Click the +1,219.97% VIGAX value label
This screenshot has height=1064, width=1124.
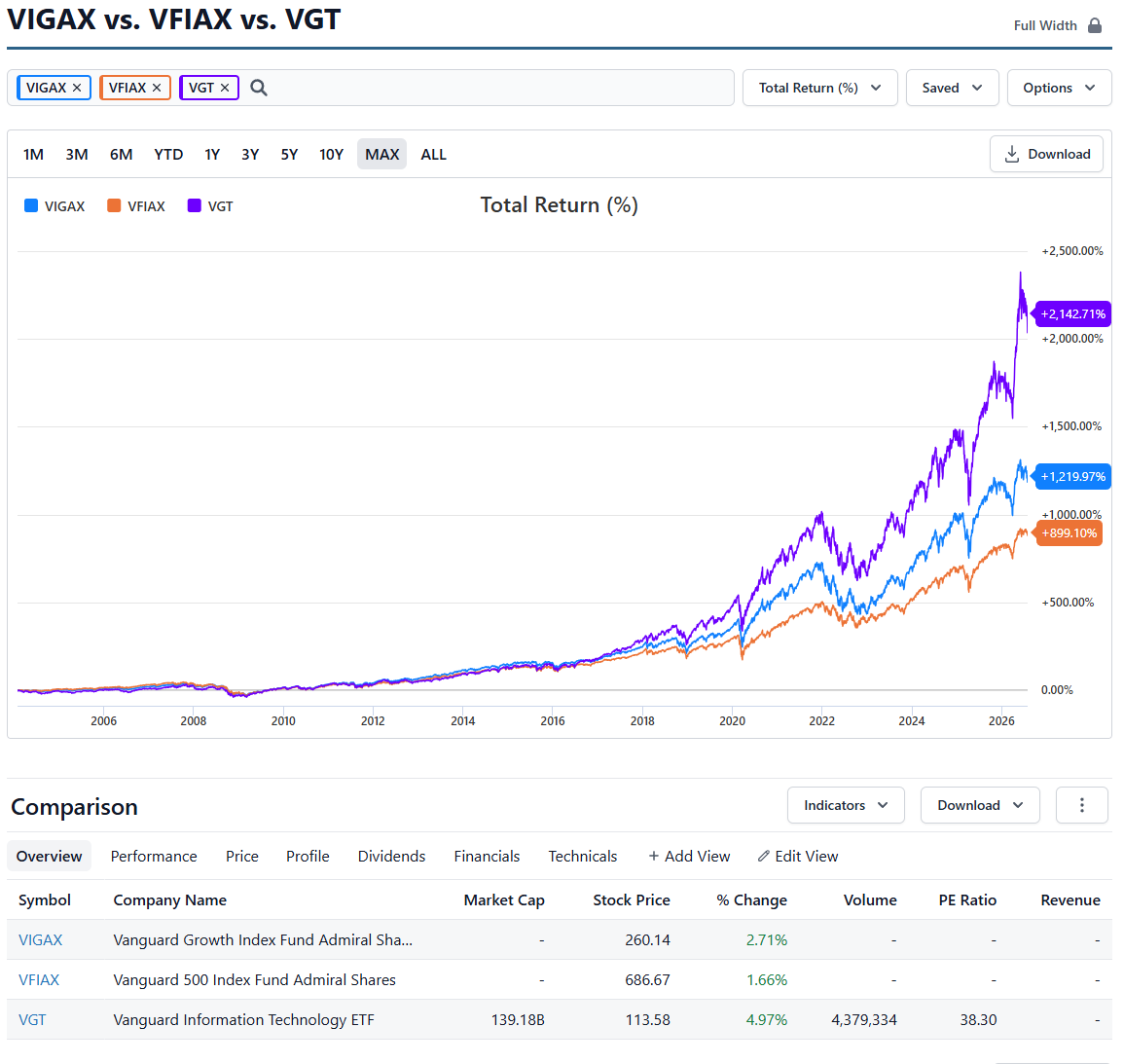coord(1072,477)
